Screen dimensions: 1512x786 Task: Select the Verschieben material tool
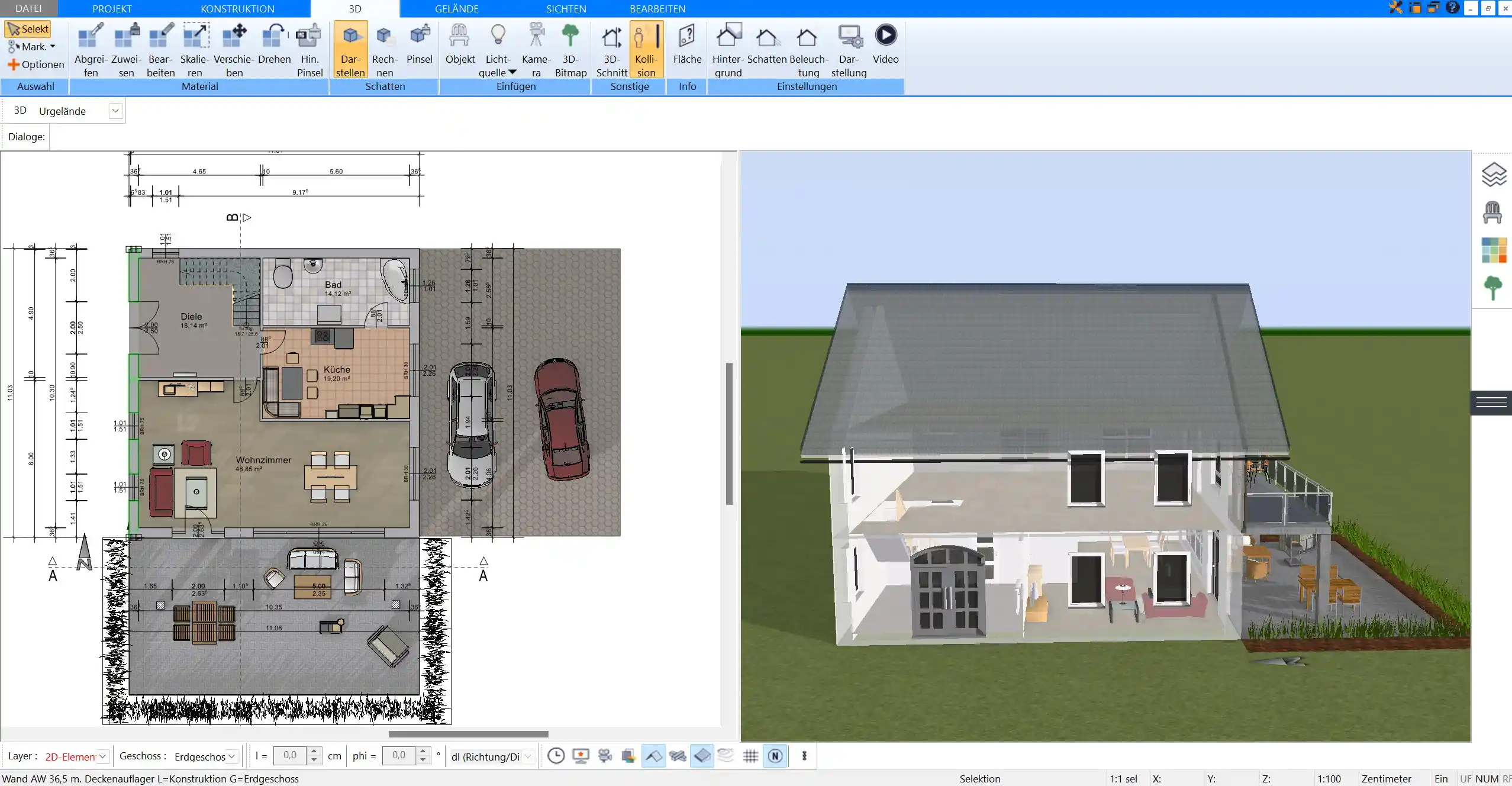click(x=234, y=50)
